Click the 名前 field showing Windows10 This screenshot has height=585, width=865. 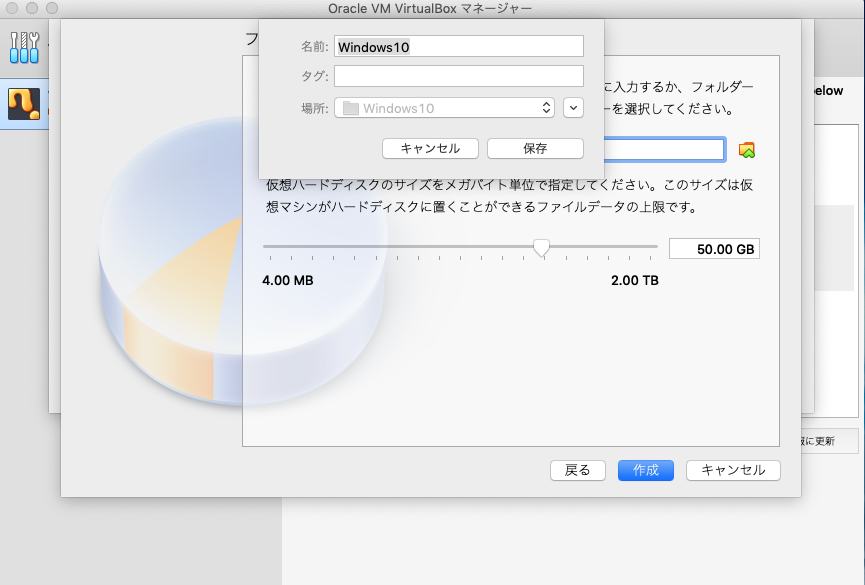point(459,45)
